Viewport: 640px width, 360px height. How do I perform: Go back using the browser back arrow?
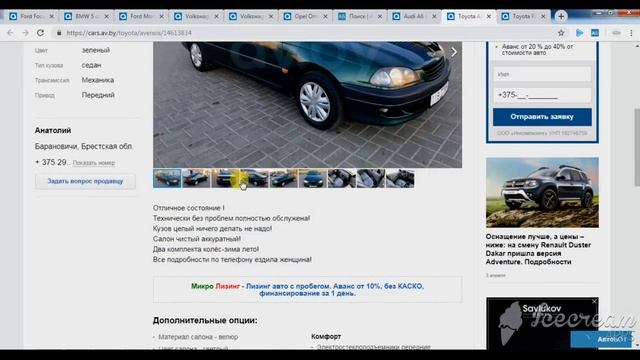point(10,33)
